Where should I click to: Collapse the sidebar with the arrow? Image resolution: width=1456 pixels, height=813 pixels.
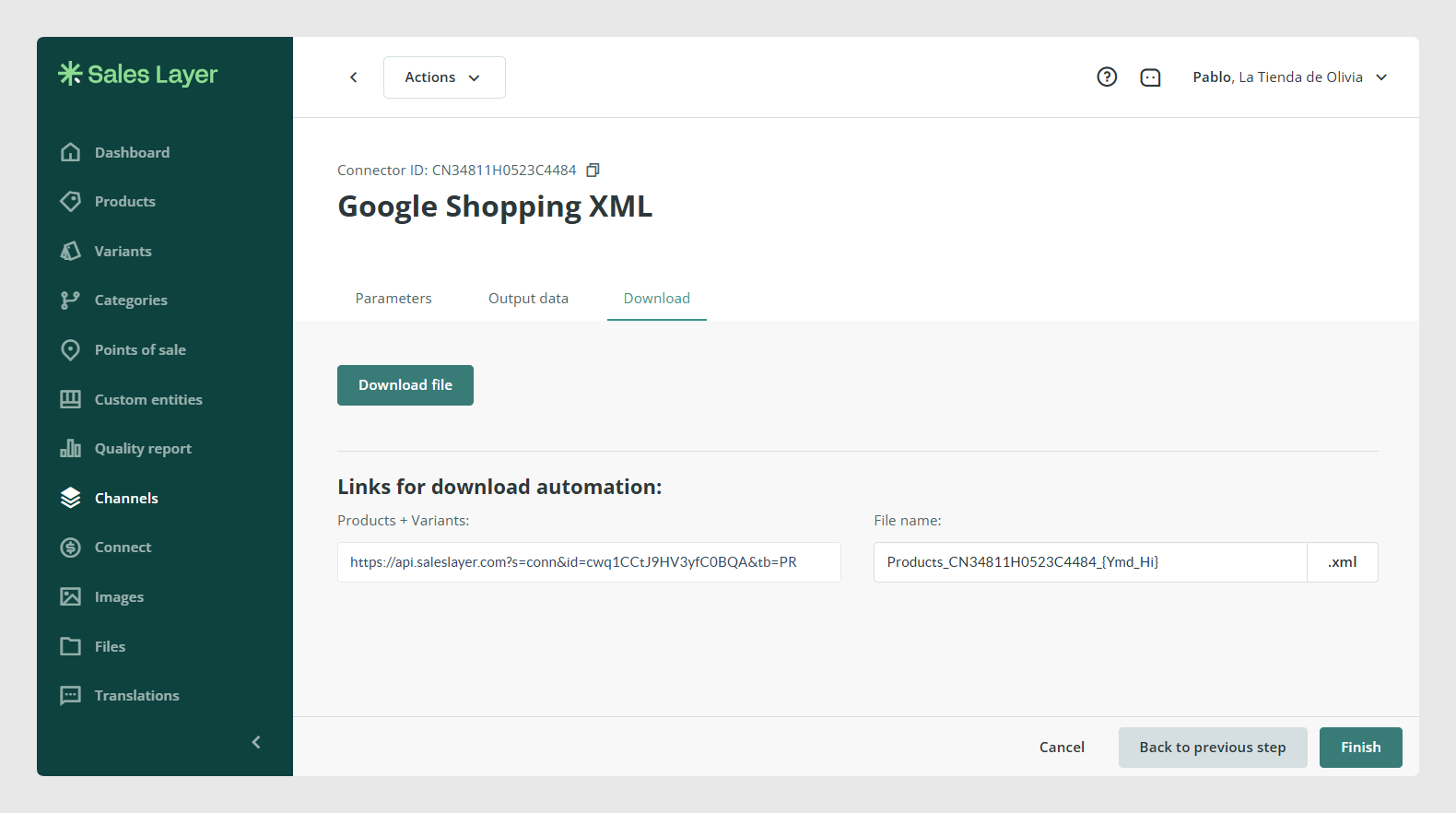tap(256, 742)
